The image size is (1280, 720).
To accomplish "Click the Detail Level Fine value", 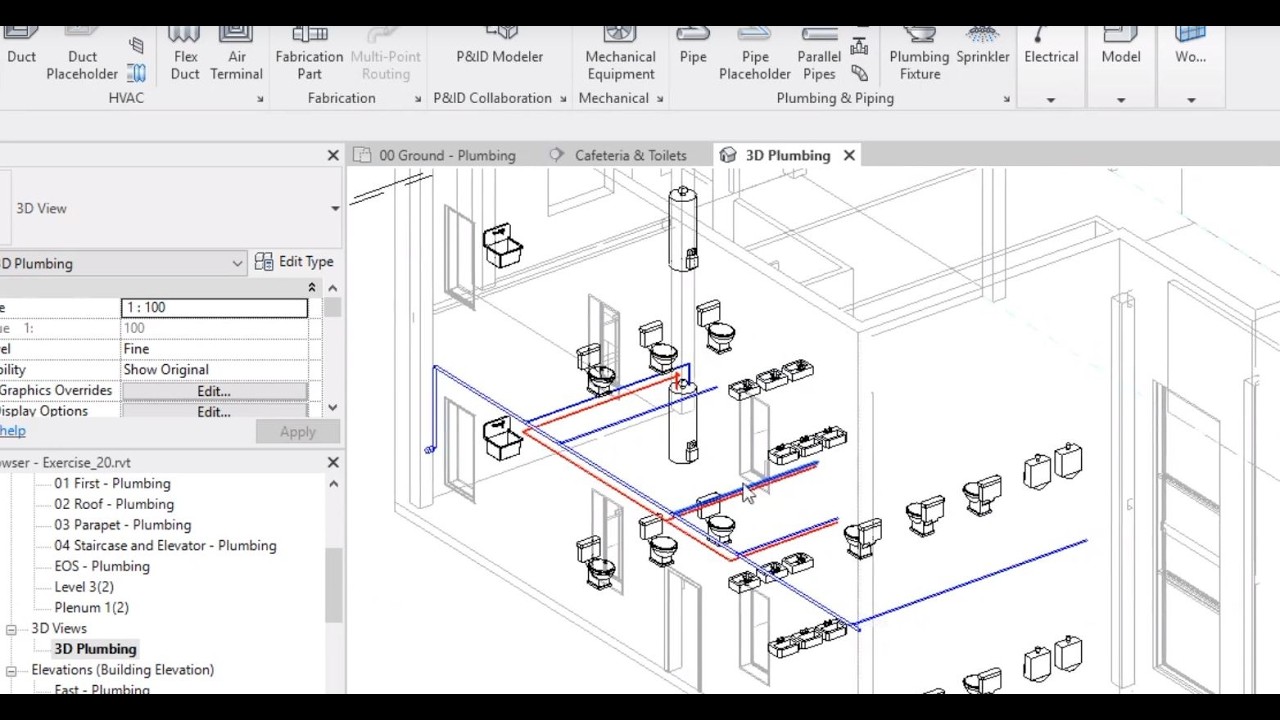I will tap(214, 349).
